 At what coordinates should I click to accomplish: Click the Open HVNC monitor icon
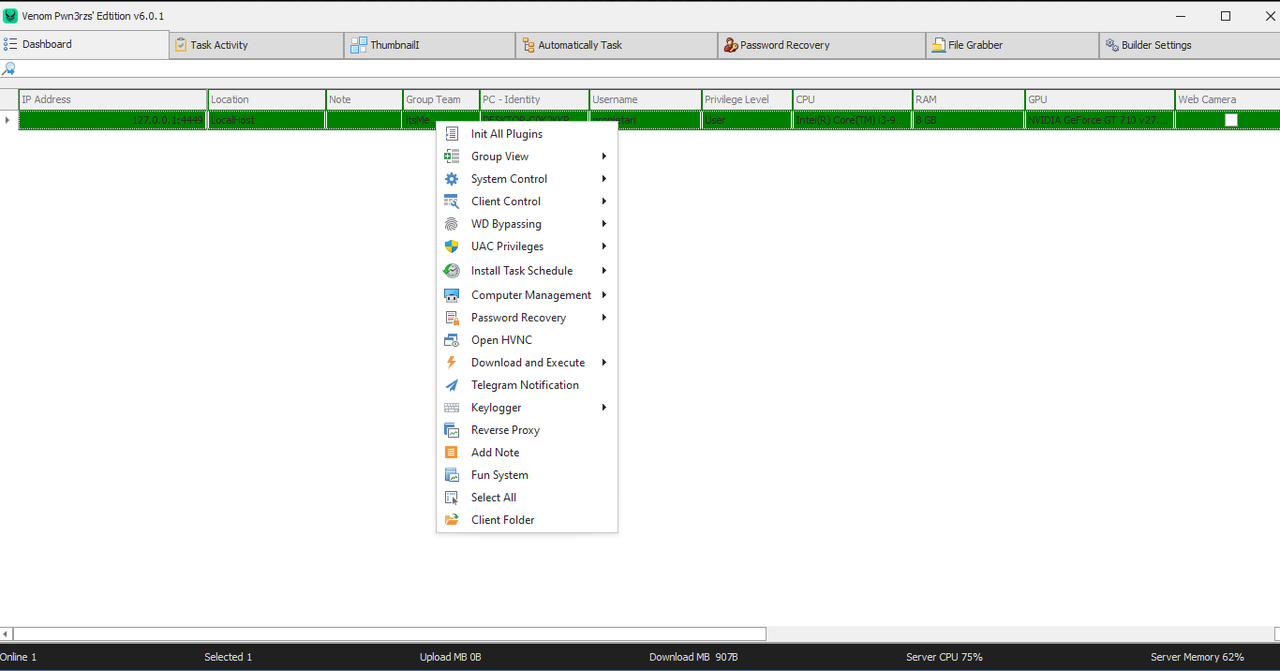[451, 340]
